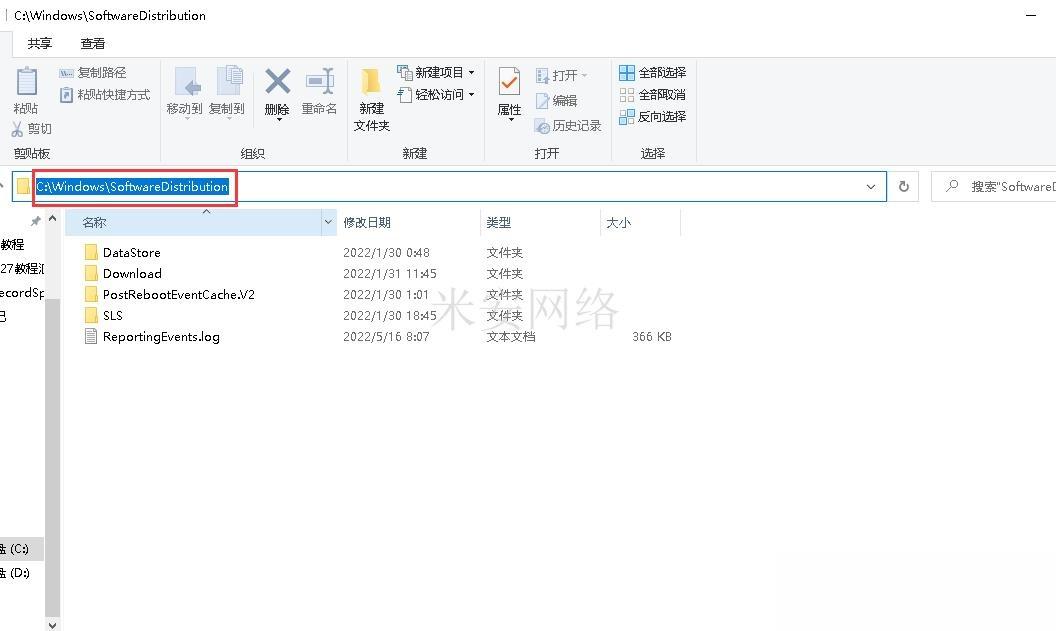
Task: Click the Properties dropdown arrow
Action: (x=511, y=120)
